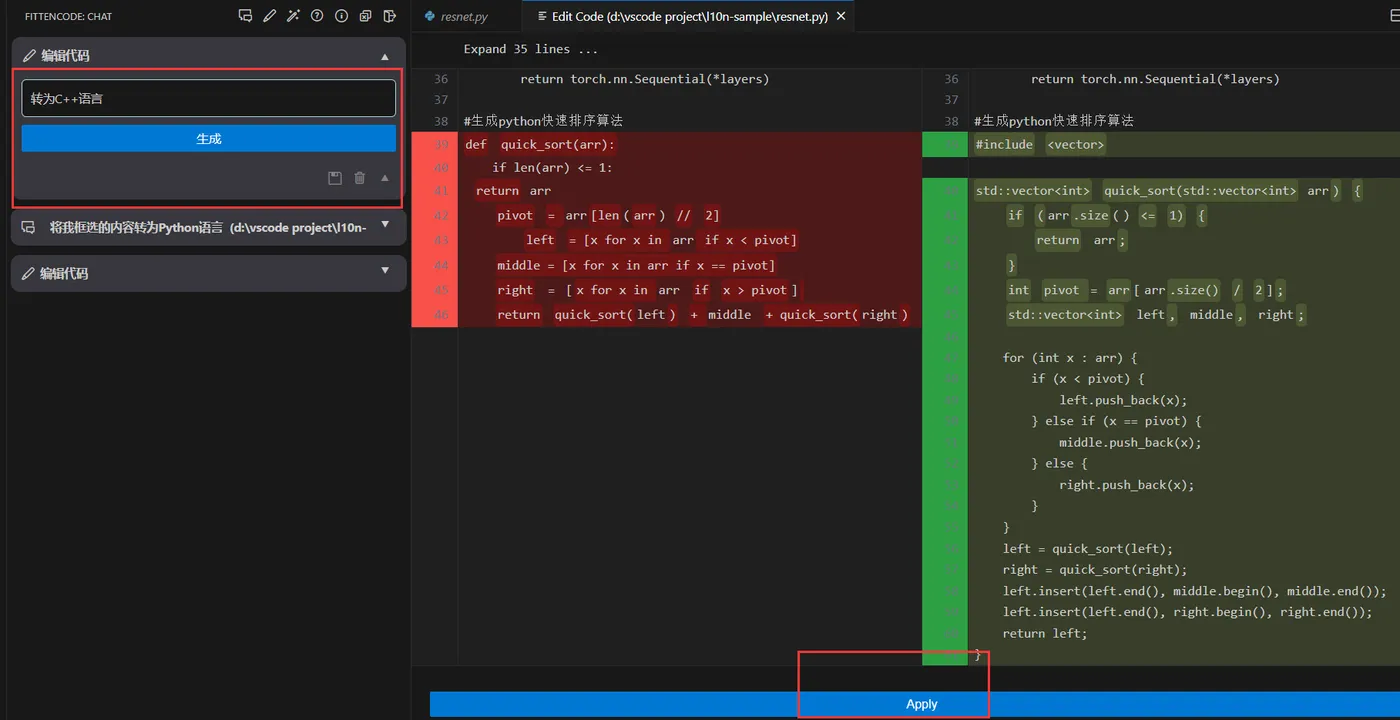
Task: Click the info circle icon in the header
Action: click(x=341, y=16)
